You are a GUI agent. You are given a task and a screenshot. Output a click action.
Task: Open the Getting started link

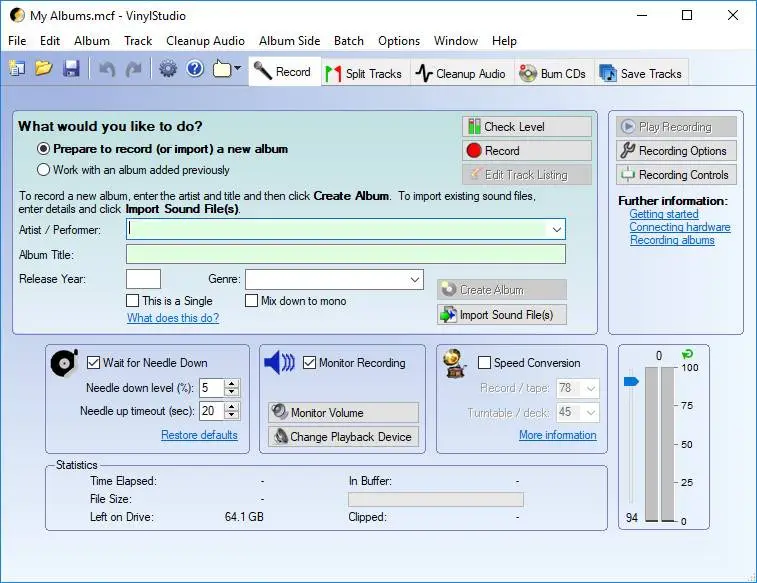pyautogui.click(x=664, y=214)
